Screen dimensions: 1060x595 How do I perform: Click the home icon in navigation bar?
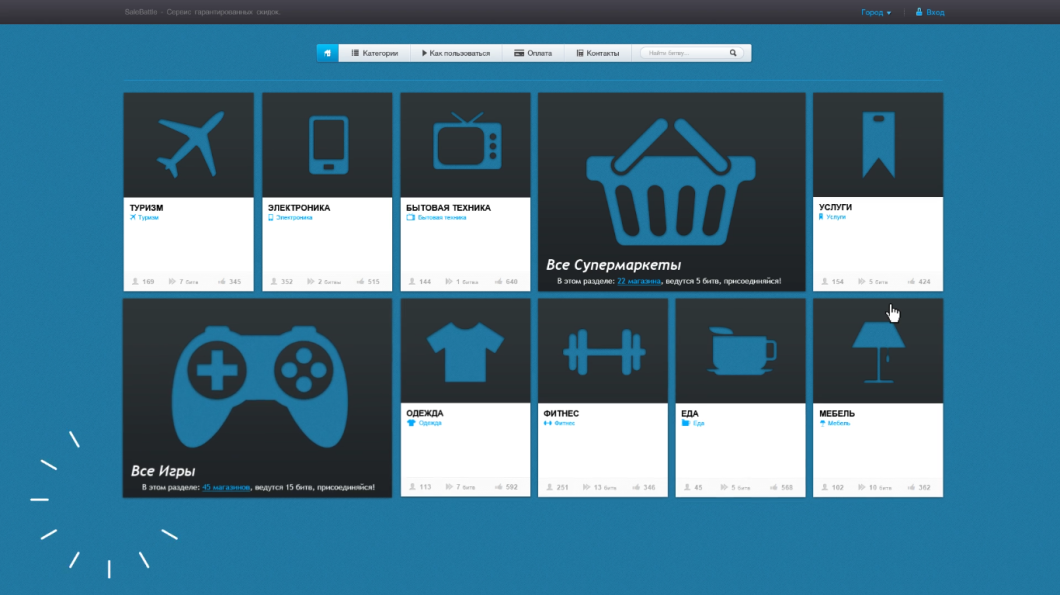click(x=327, y=53)
